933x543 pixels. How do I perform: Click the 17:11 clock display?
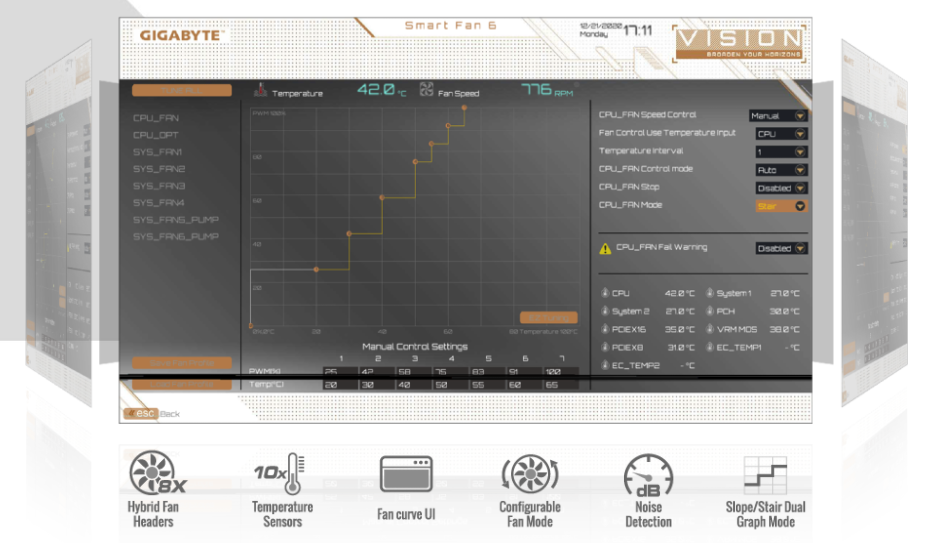638,30
